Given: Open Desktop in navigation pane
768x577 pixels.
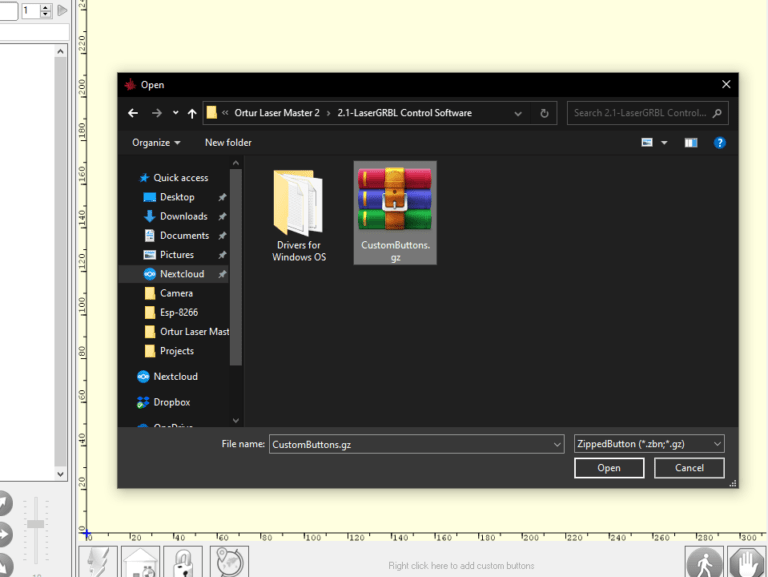Looking at the screenshot, I should 169,197.
